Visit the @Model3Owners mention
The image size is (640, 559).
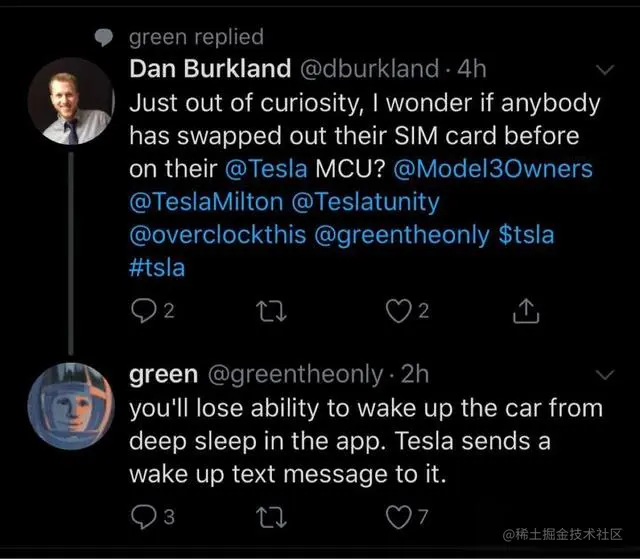pyautogui.click(x=495, y=168)
